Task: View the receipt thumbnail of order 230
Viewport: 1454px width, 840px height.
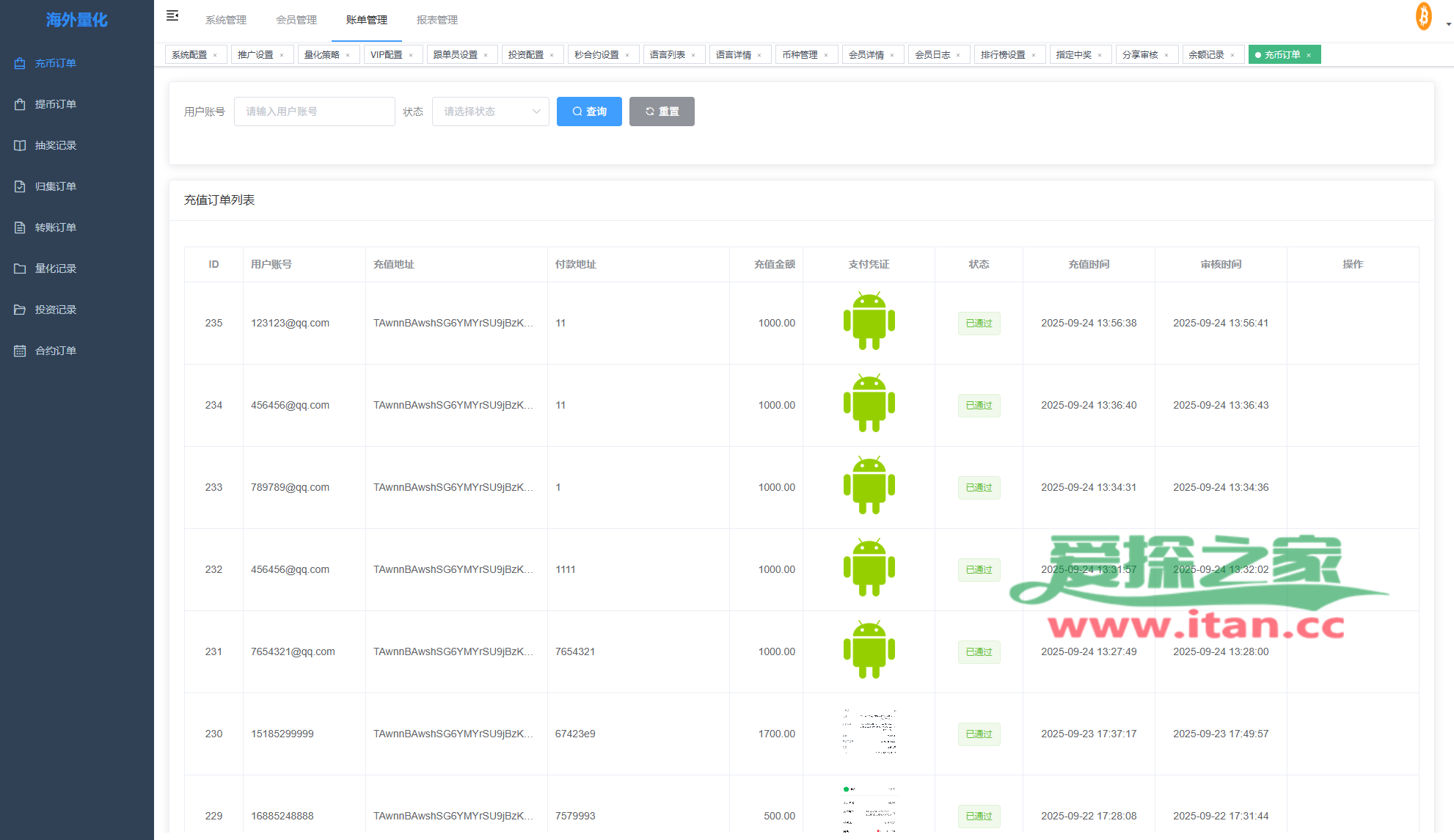Action: 869,732
